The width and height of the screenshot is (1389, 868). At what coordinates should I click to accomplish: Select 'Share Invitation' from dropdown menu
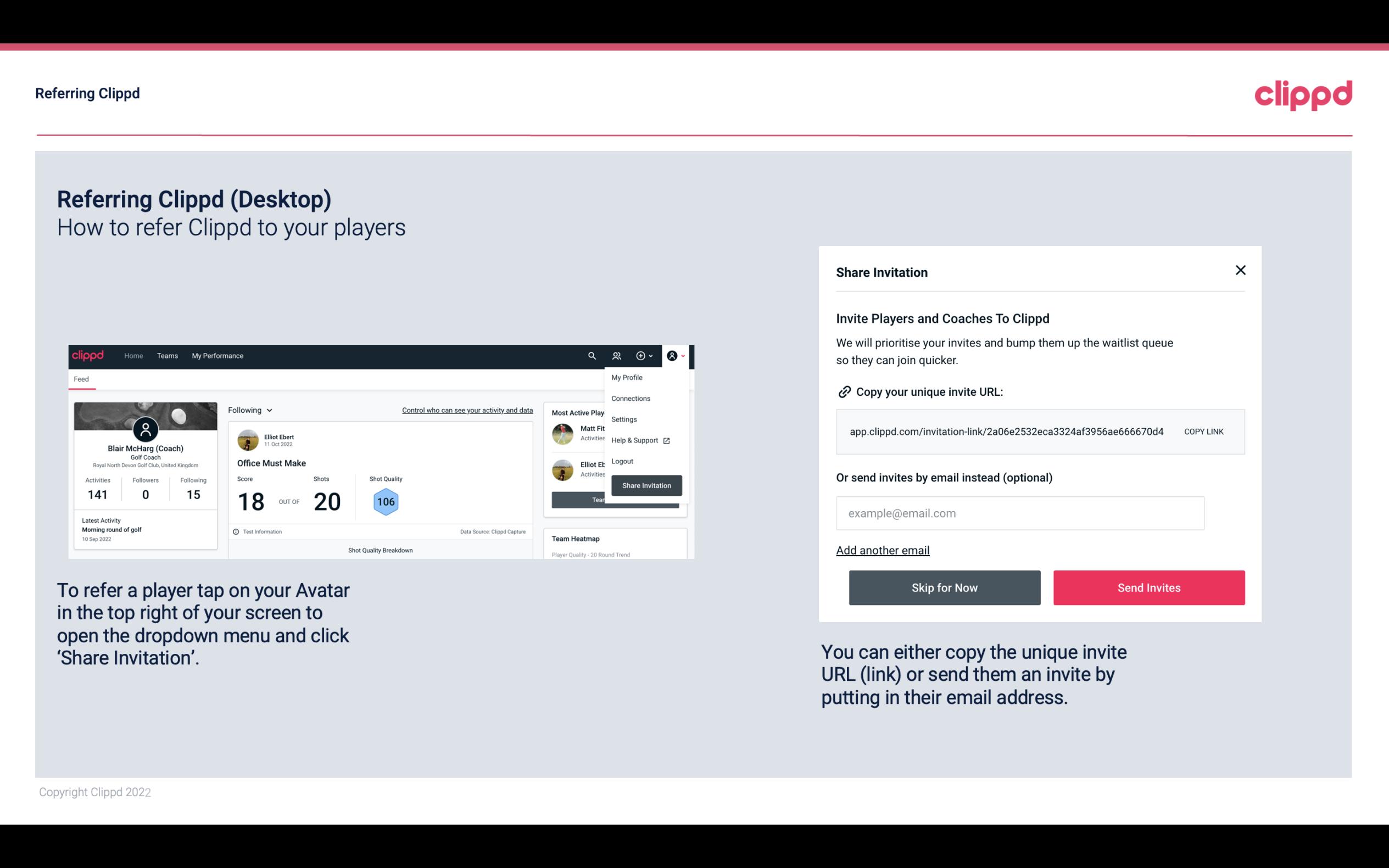[646, 485]
